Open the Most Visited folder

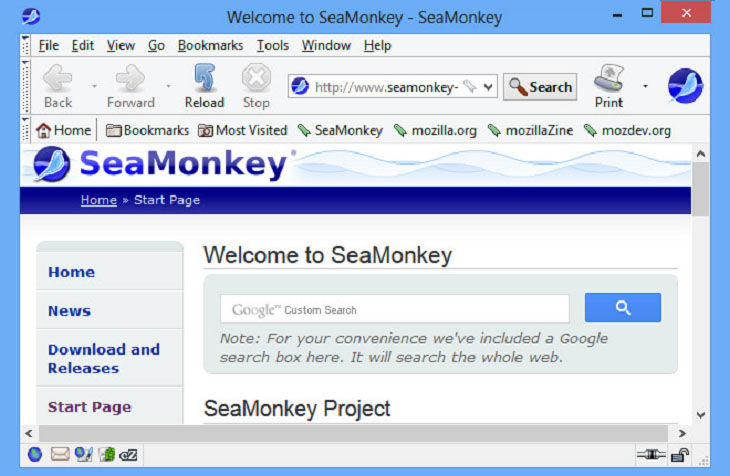click(x=243, y=130)
